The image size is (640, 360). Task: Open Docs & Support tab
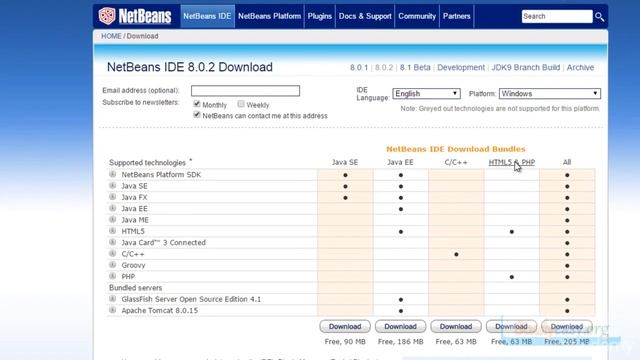click(365, 16)
